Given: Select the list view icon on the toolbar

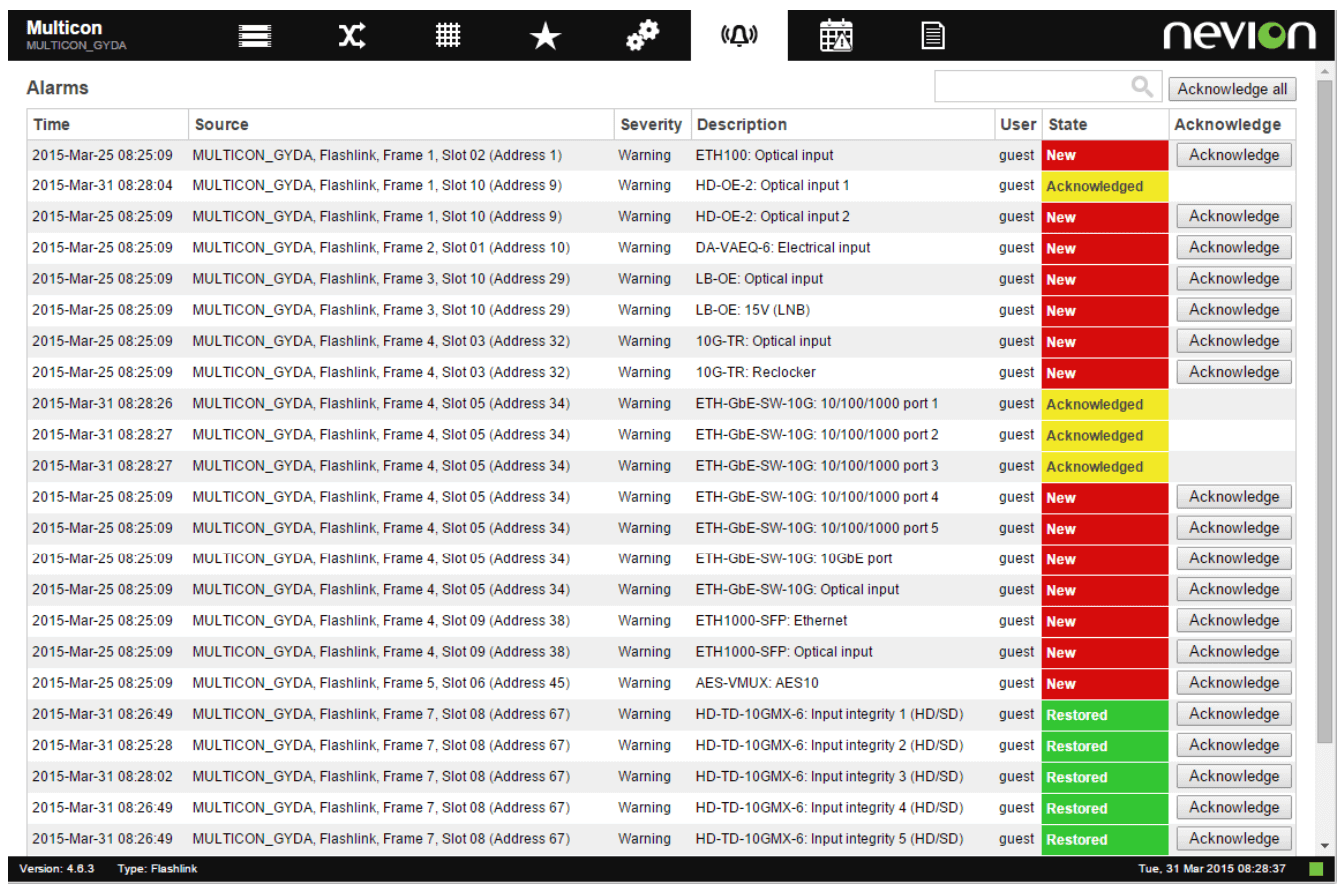Looking at the screenshot, I should (255, 34).
